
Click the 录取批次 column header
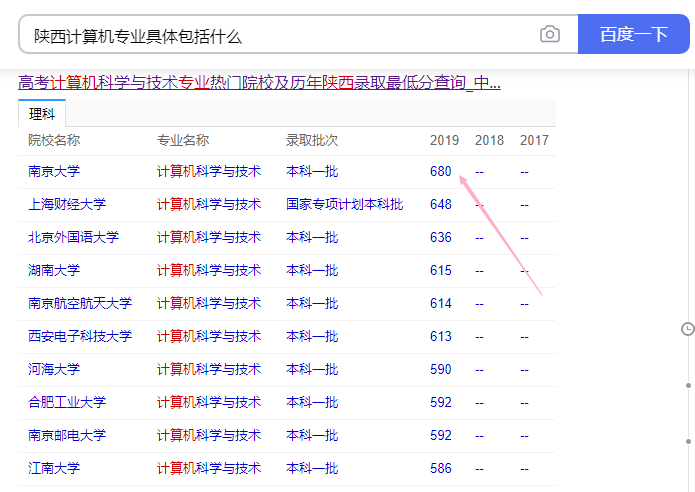coord(312,140)
